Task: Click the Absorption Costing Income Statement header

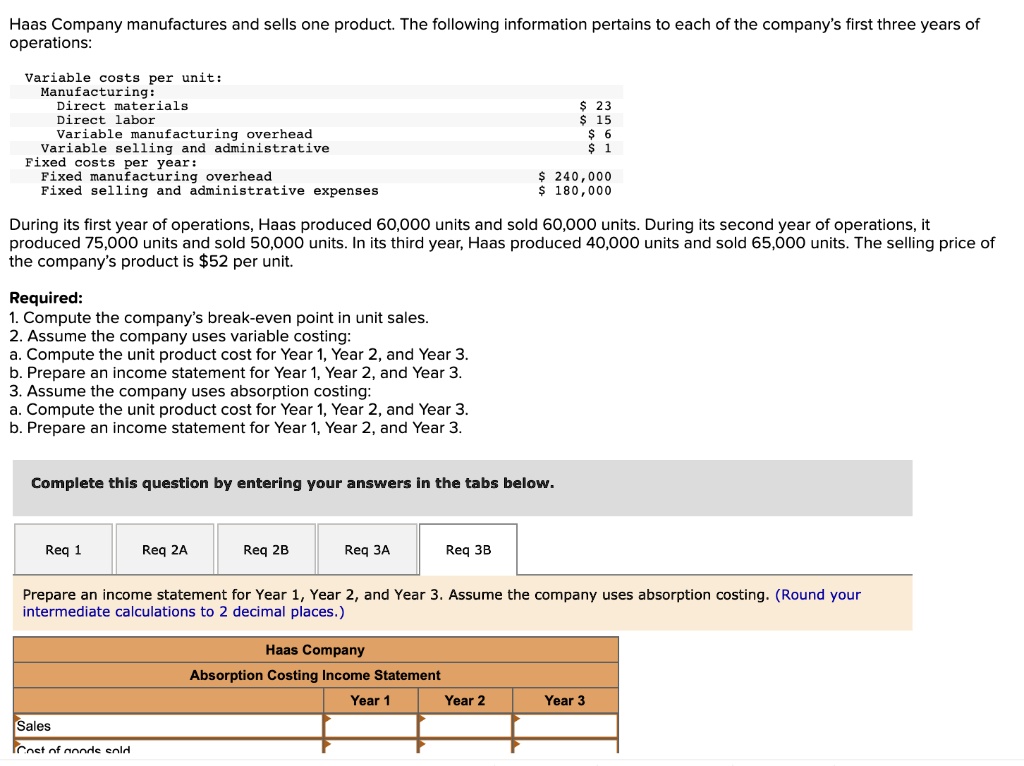Action: coord(315,675)
